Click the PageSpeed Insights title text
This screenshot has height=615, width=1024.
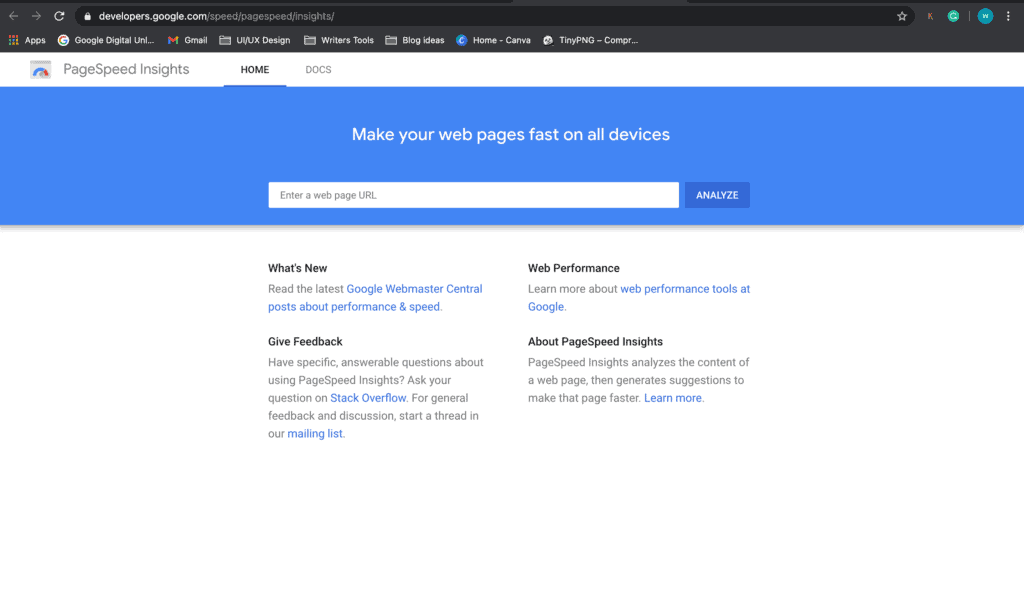(x=126, y=69)
